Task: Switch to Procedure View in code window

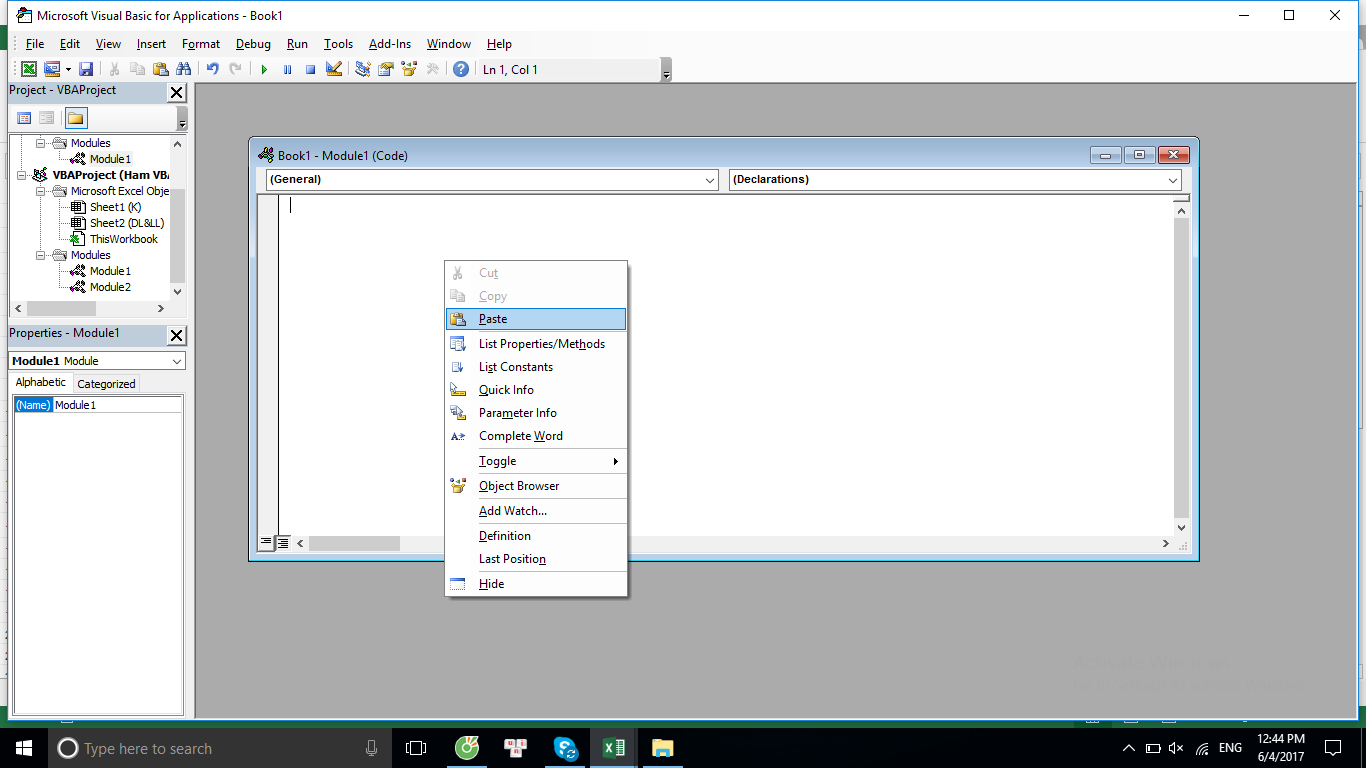Action: coord(266,543)
